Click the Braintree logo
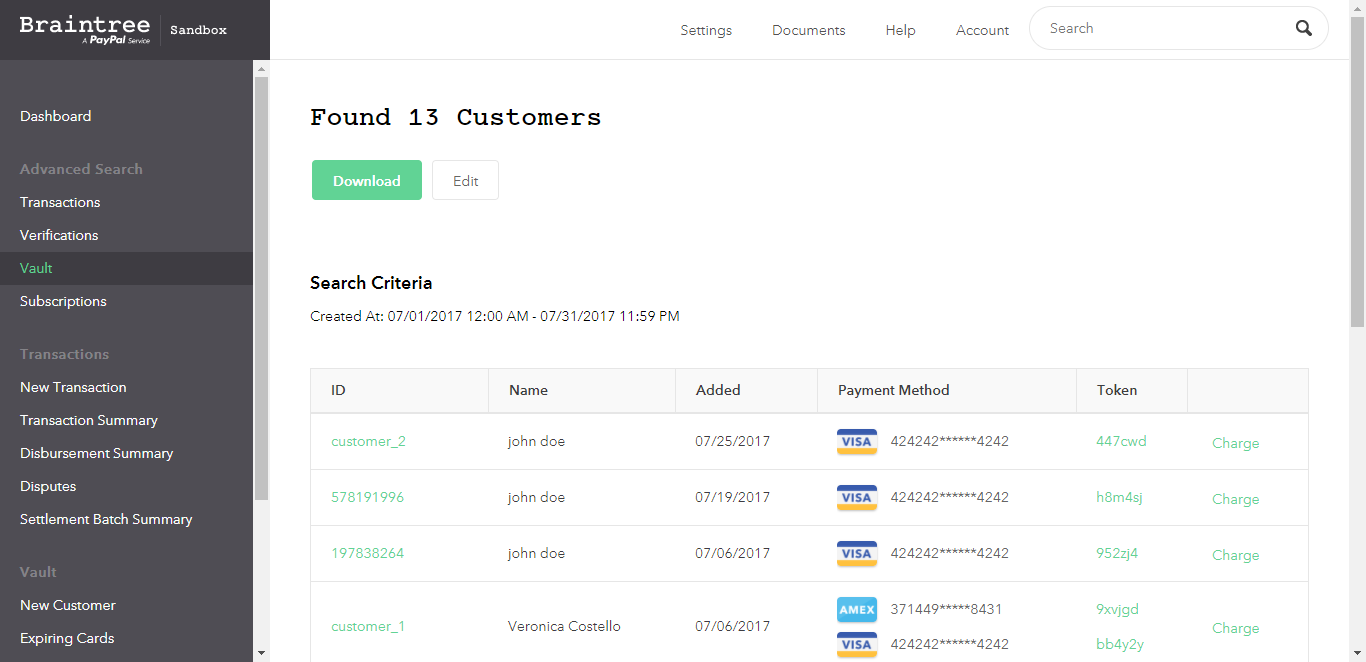The width and height of the screenshot is (1366, 662). 85,29
